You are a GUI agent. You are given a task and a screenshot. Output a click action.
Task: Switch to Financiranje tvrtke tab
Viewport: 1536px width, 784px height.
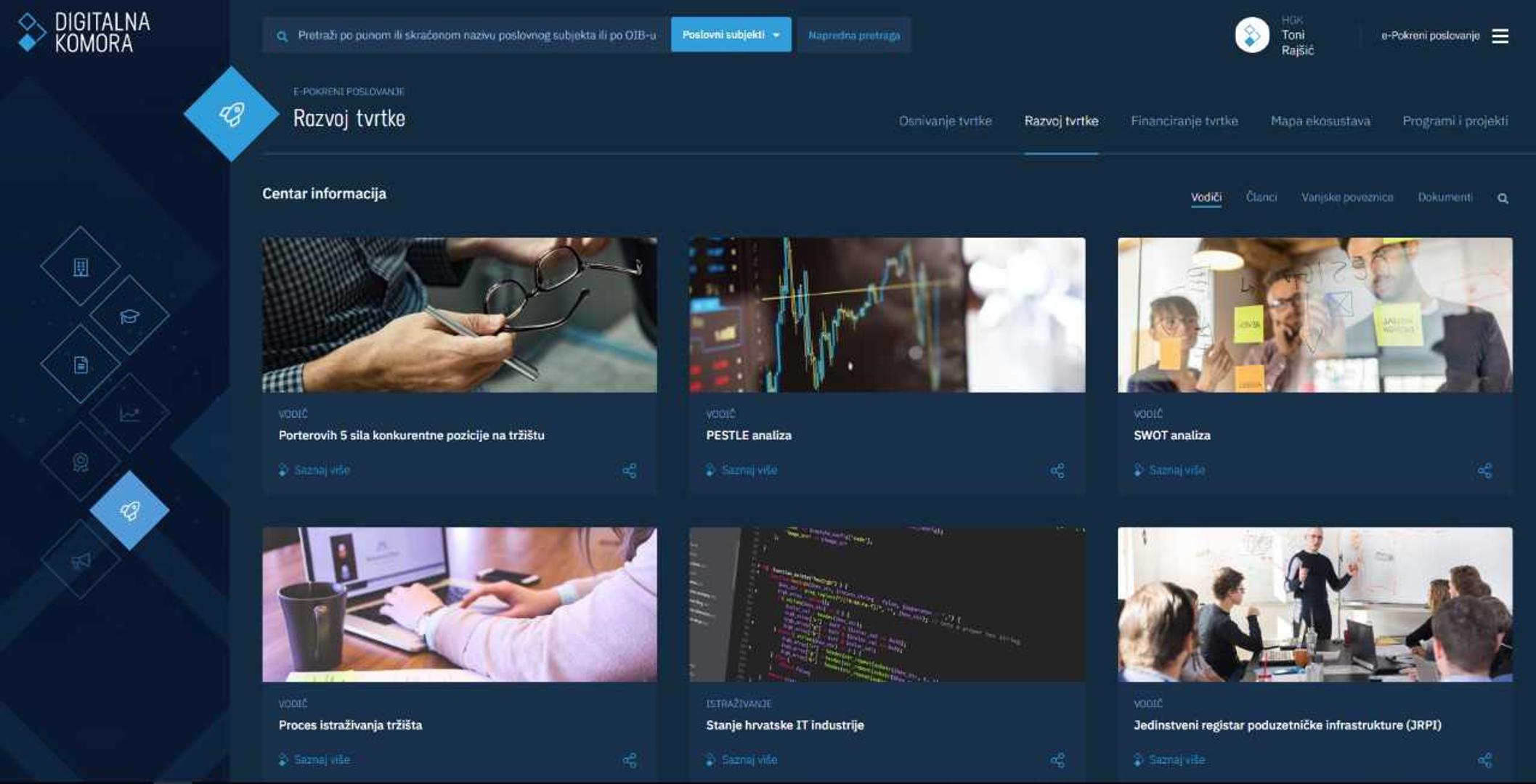(x=1184, y=121)
